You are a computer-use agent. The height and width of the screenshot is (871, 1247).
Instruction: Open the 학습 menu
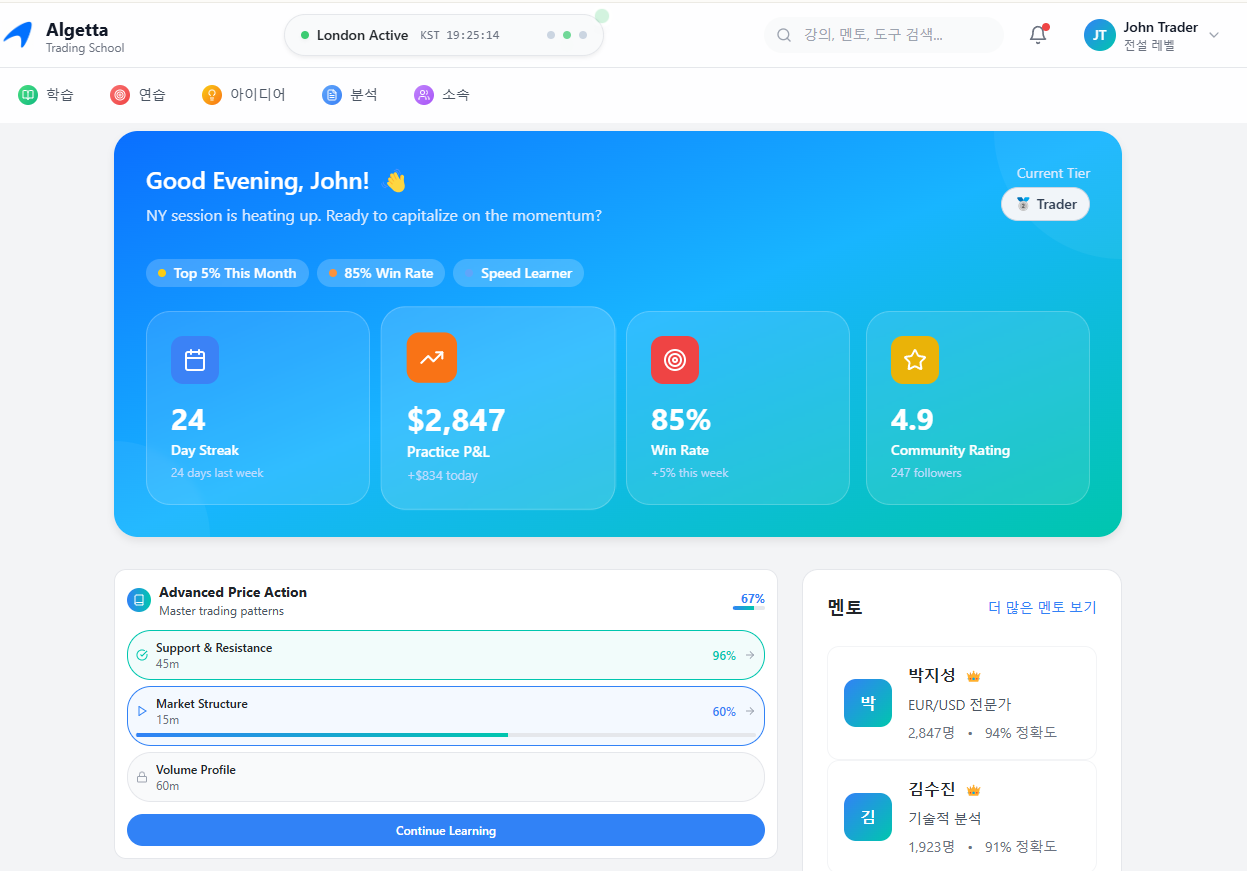tap(47, 95)
